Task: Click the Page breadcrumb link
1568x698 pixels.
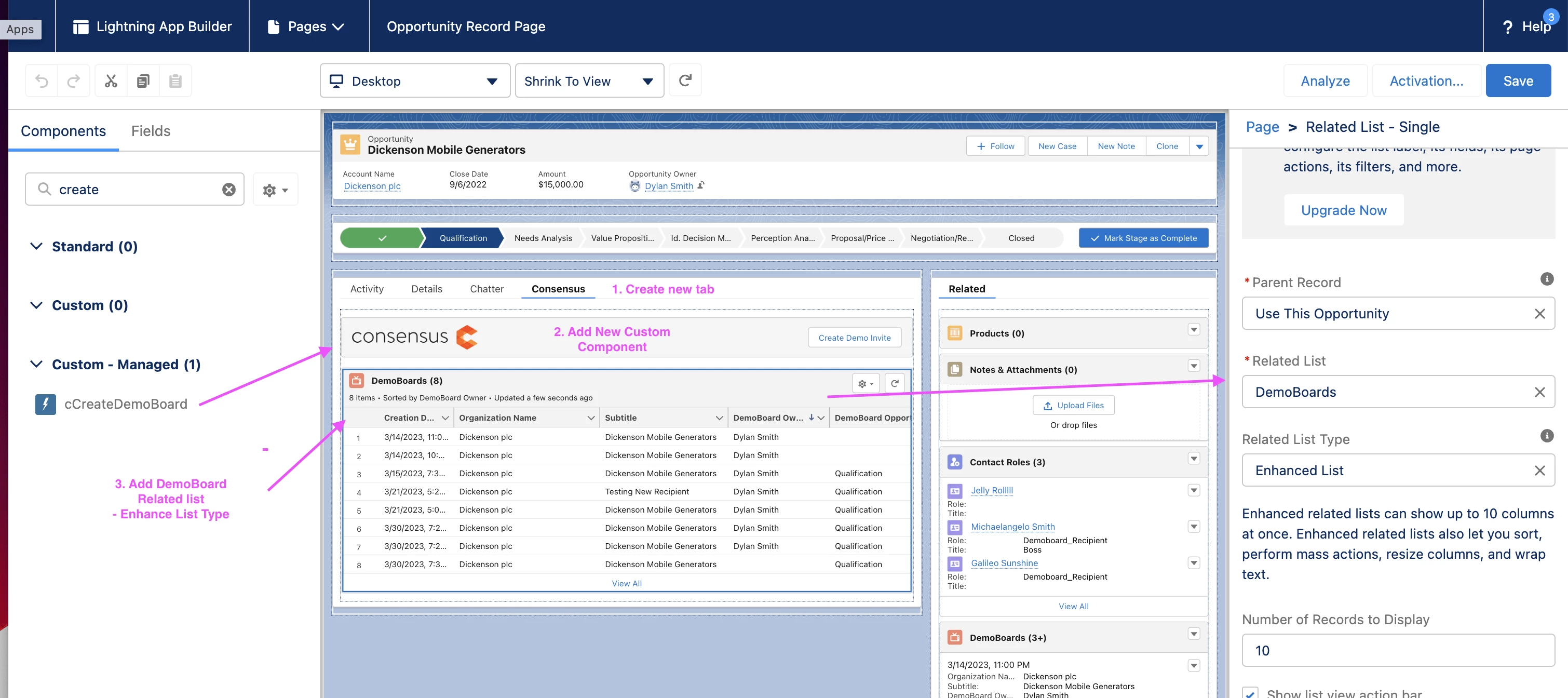Action: (1262, 127)
